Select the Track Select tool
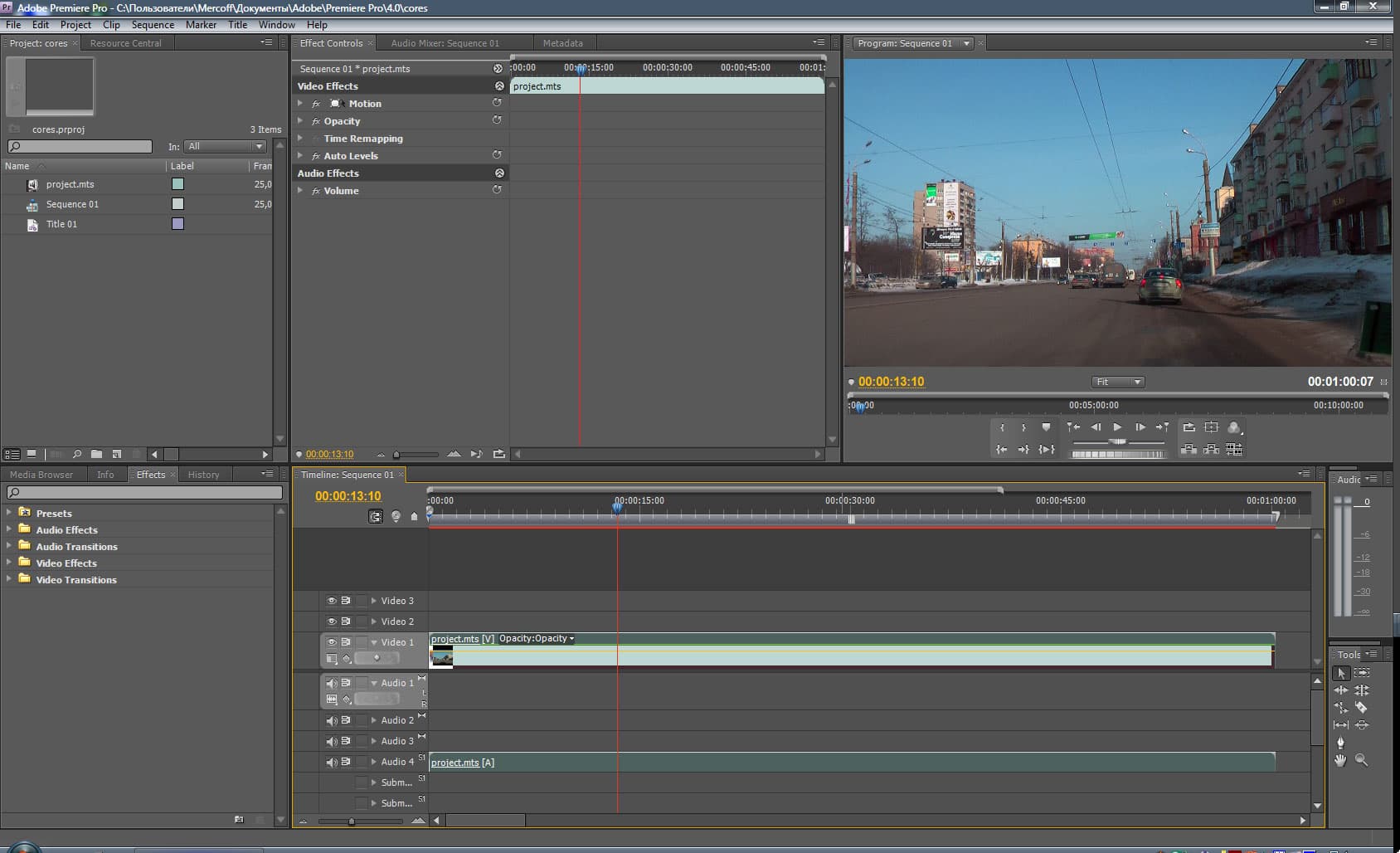The height and width of the screenshot is (853, 1400). point(1361,673)
